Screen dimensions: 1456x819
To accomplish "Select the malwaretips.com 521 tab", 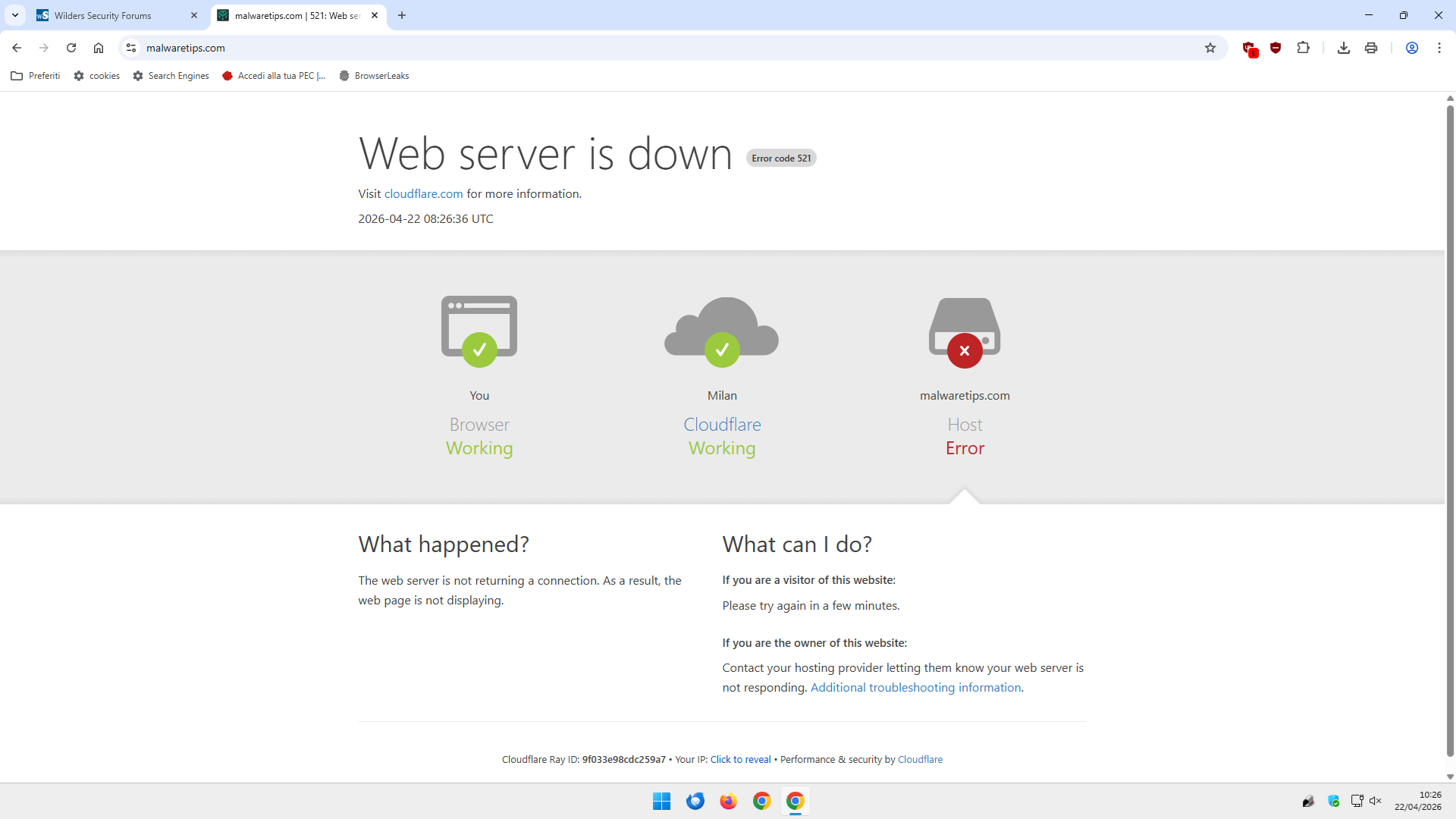I will [x=297, y=15].
